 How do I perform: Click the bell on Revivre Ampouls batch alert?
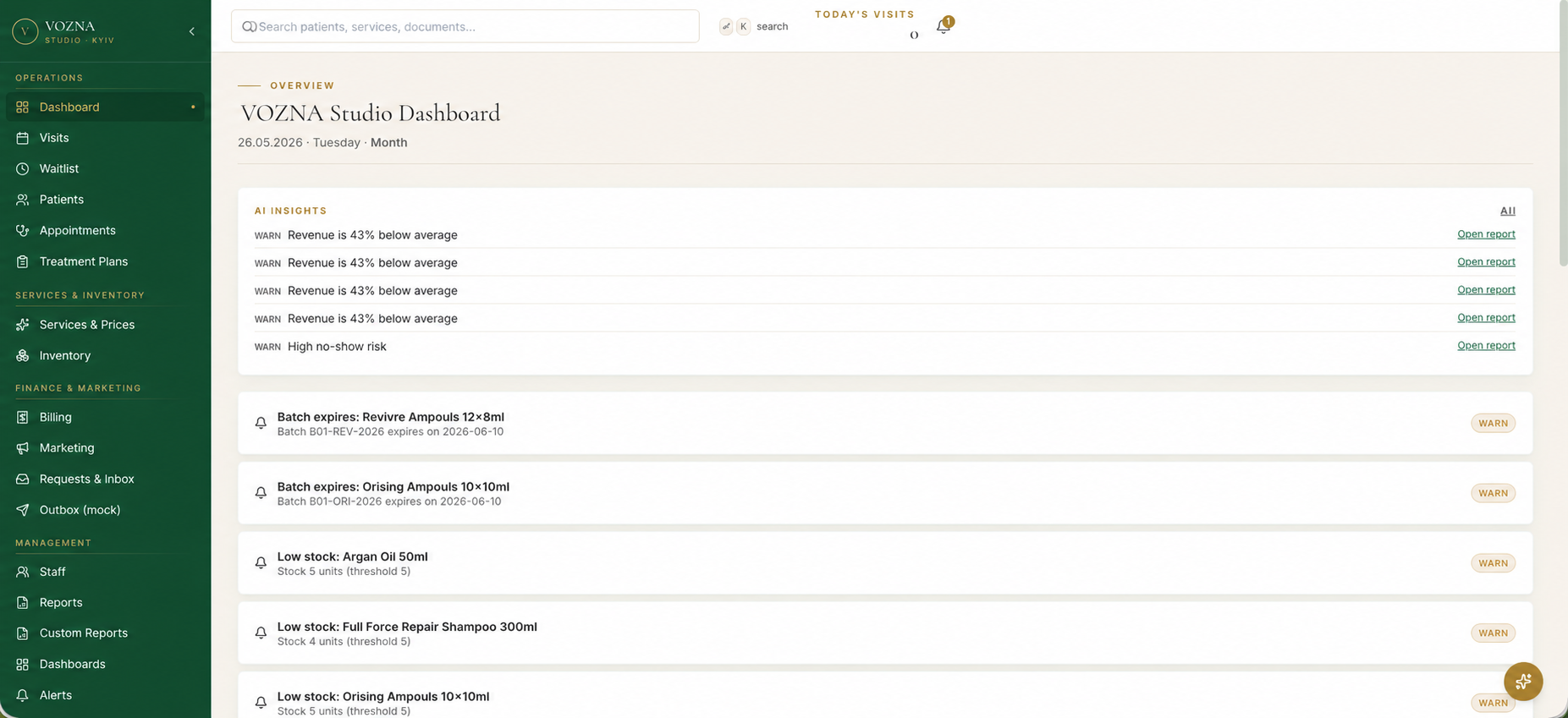pos(261,423)
